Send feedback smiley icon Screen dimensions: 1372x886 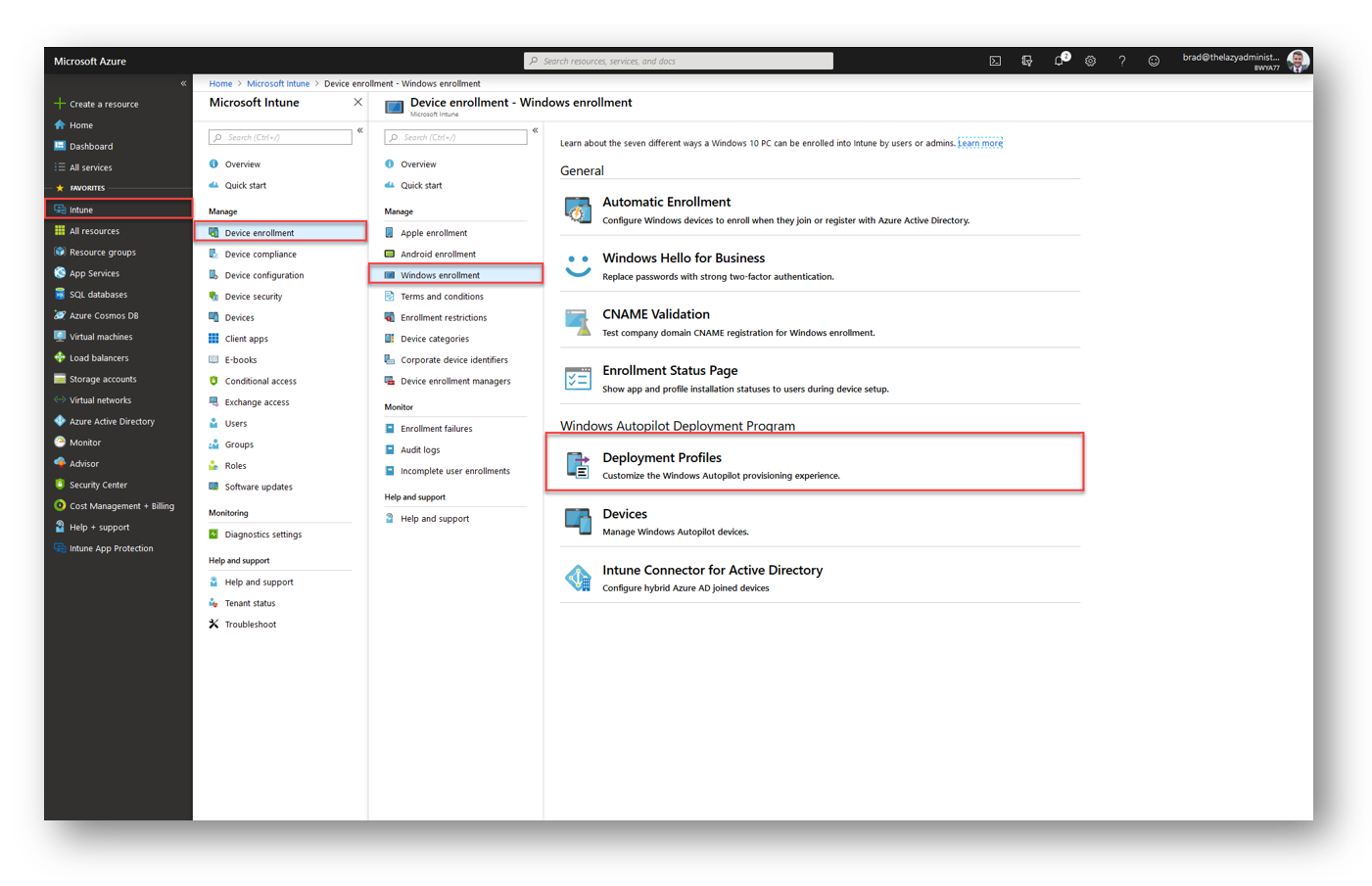click(1154, 61)
